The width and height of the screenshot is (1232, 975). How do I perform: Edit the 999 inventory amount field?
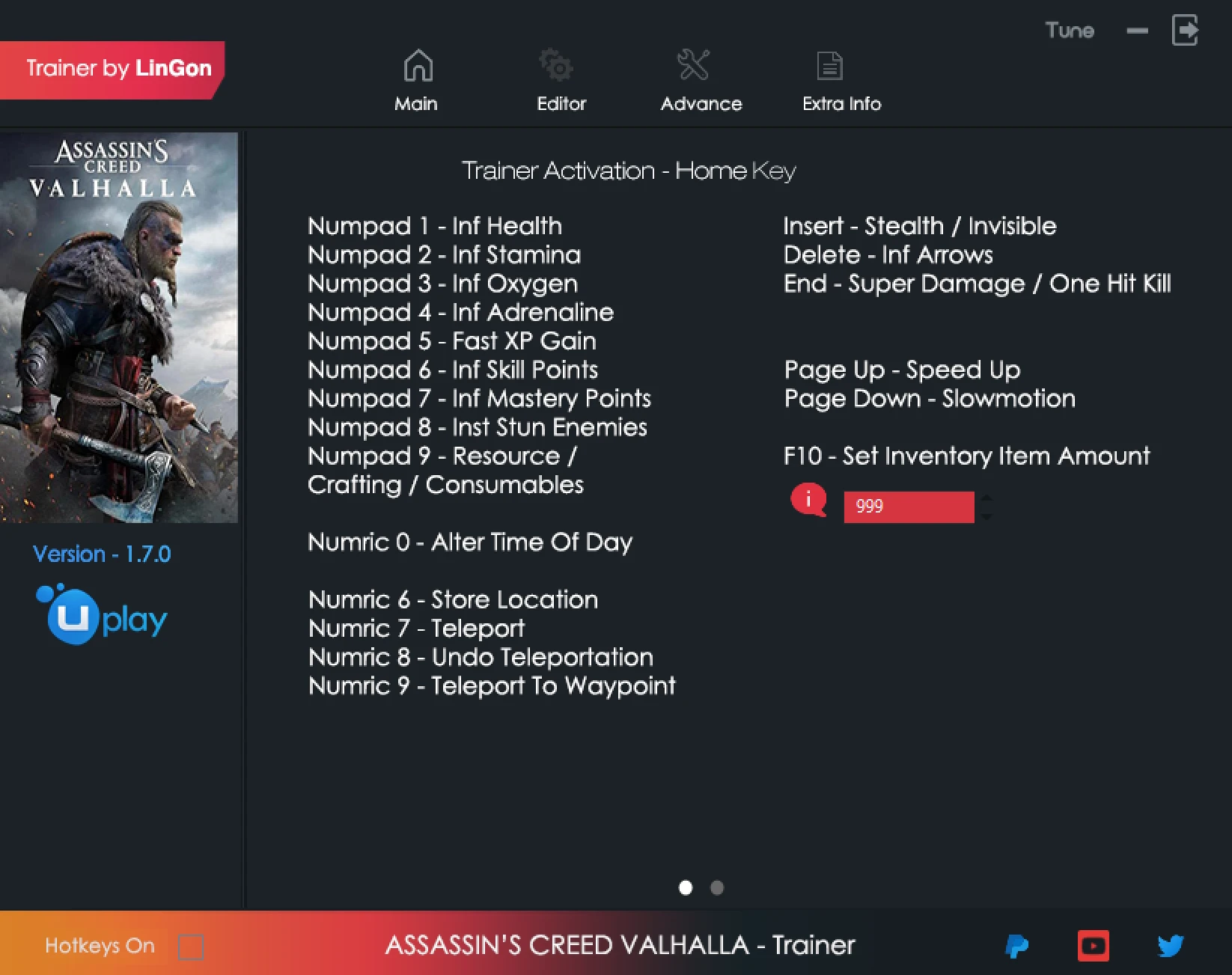tap(908, 507)
